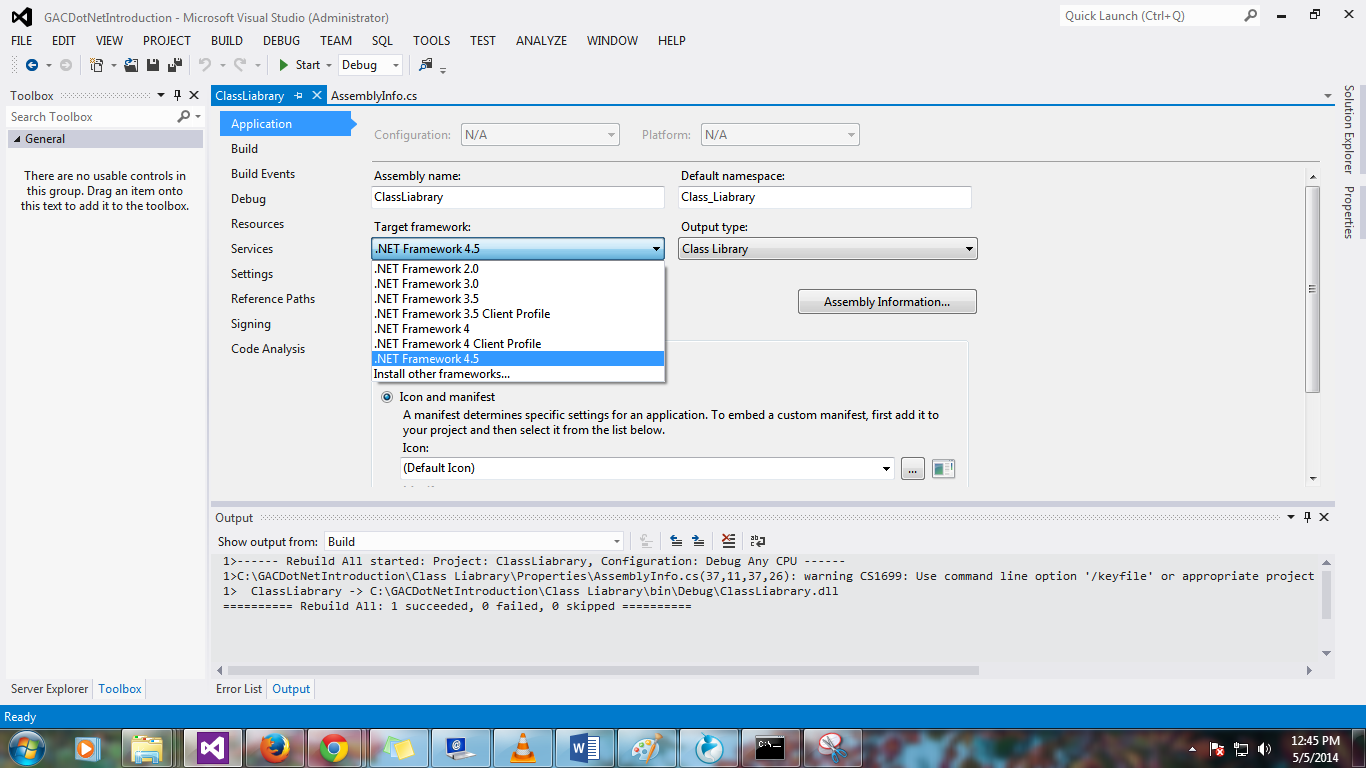The height and width of the screenshot is (768, 1366).
Task: Click the Save toolbar icon
Action: pos(152,64)
